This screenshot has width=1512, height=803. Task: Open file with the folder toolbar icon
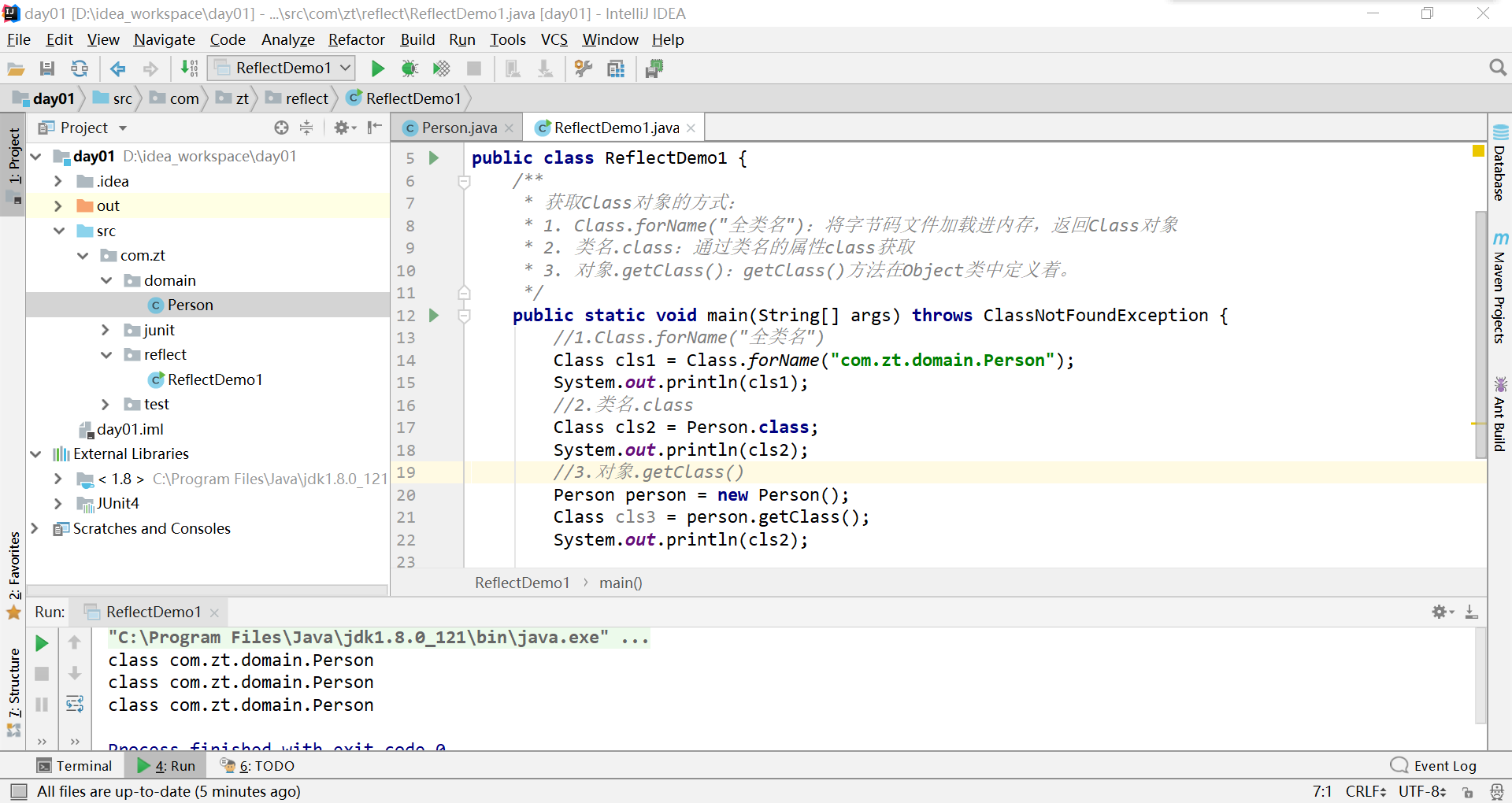pos(16,68)
